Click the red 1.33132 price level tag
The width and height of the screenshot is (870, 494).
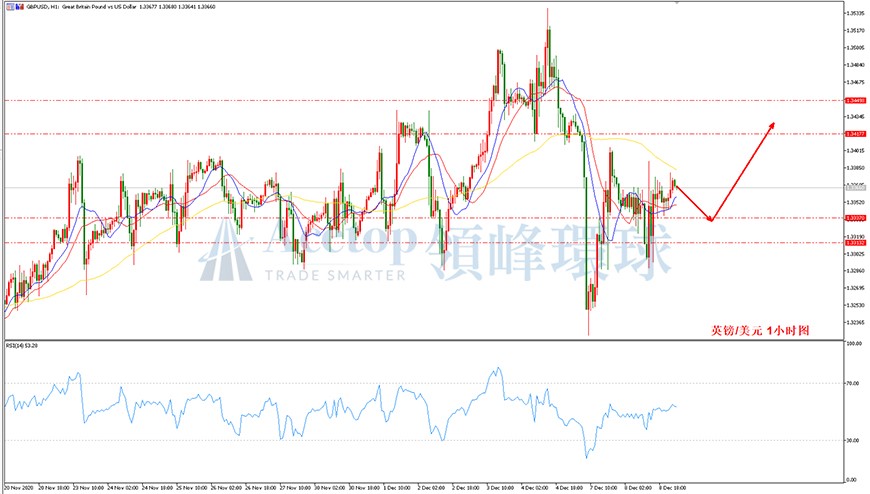coord(854,243)
